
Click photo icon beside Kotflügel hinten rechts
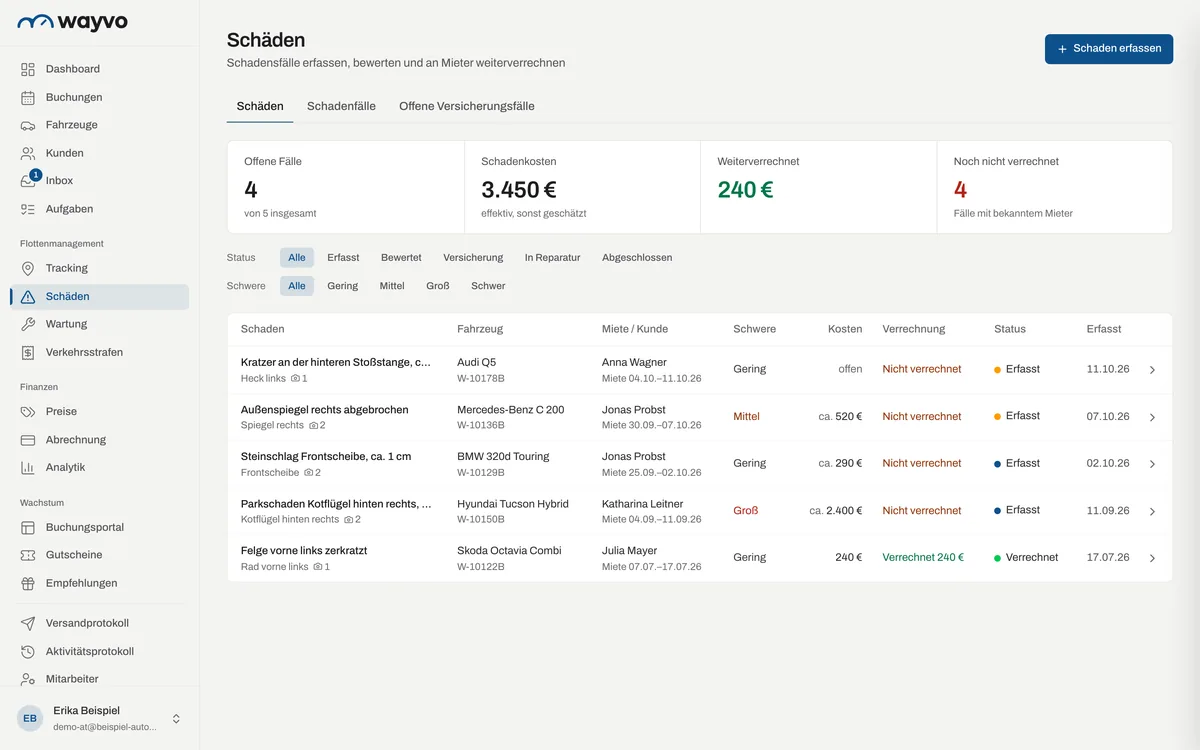click(x=349, y=520)
